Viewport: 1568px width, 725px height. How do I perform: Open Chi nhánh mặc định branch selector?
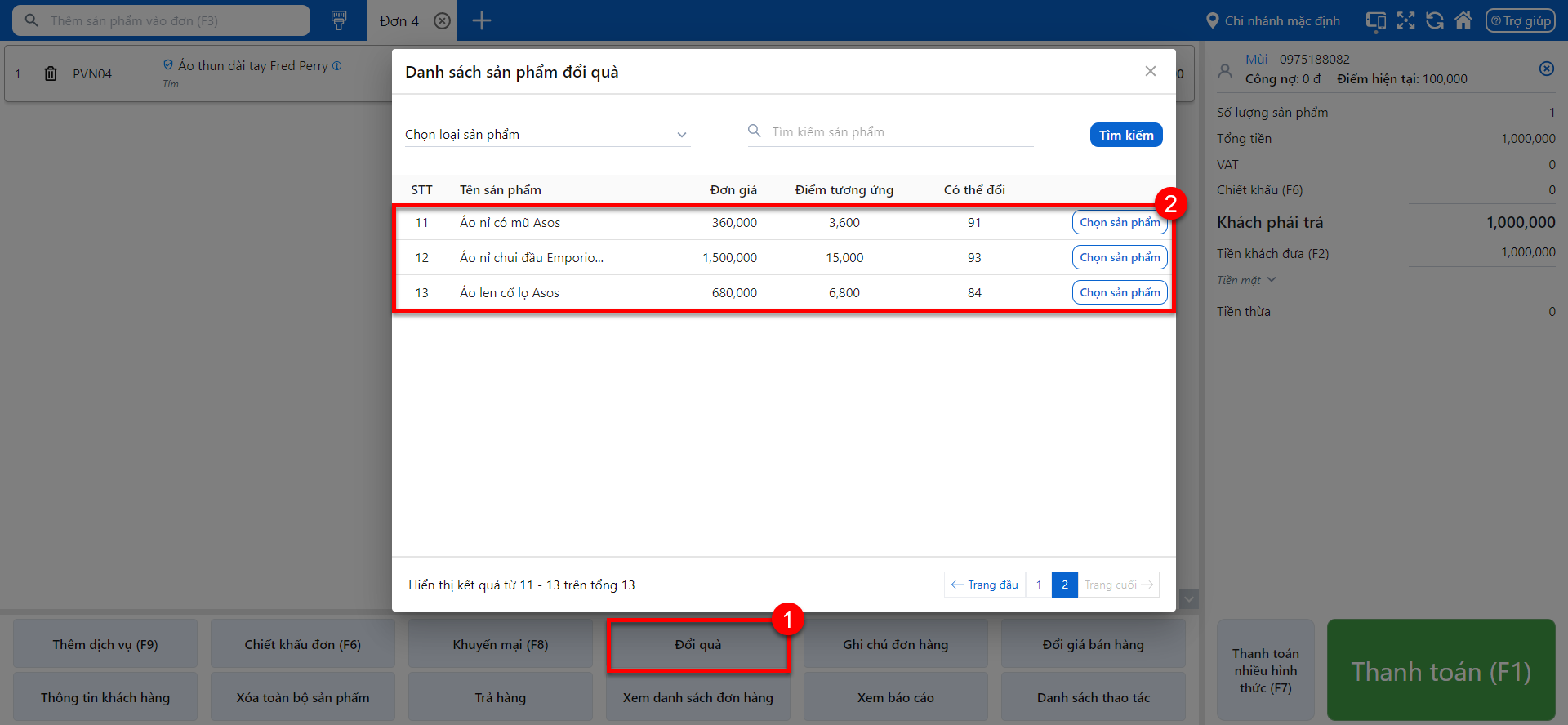pos(1273,21)
